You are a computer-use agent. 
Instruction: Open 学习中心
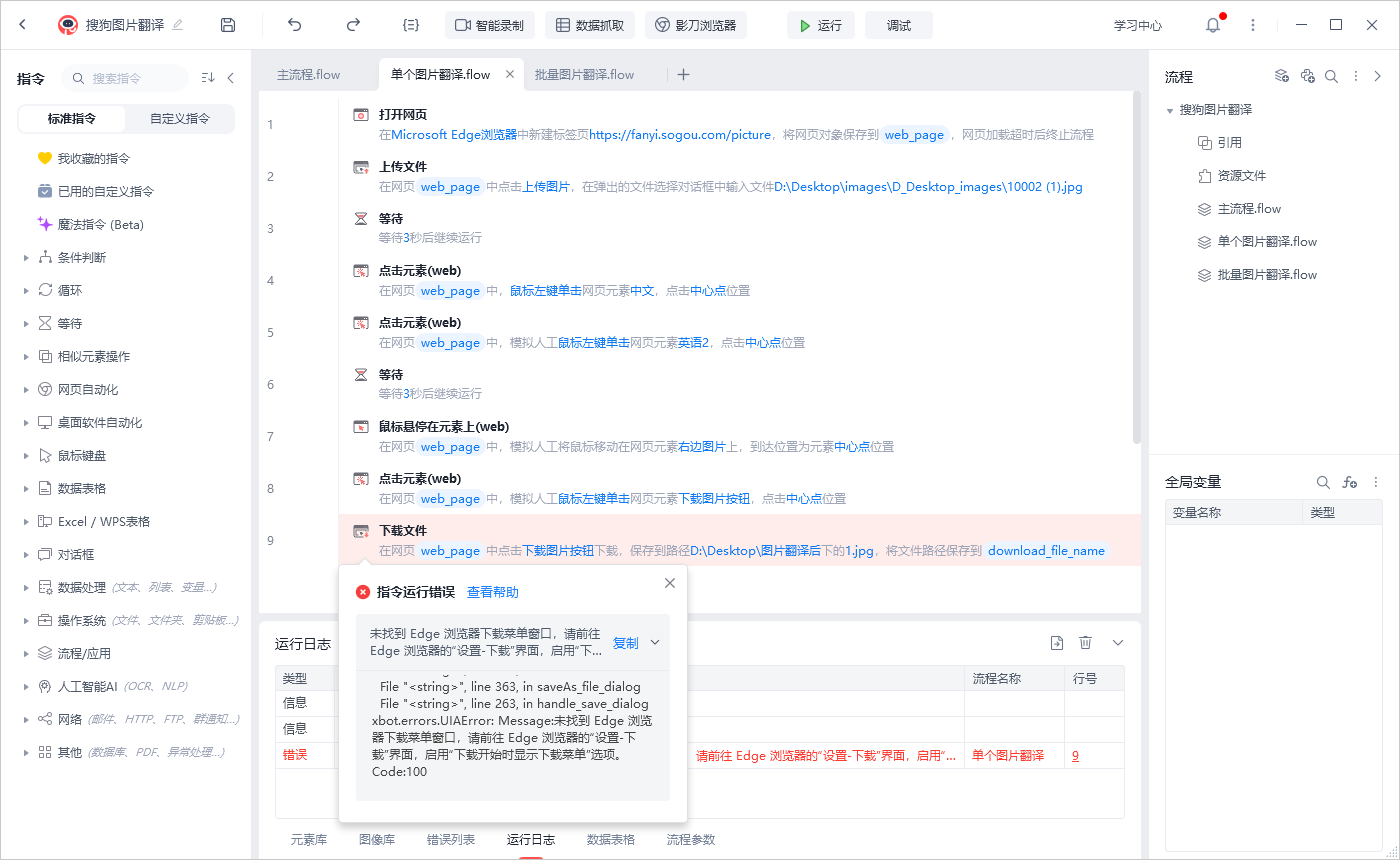click(x=1138, y=25)
